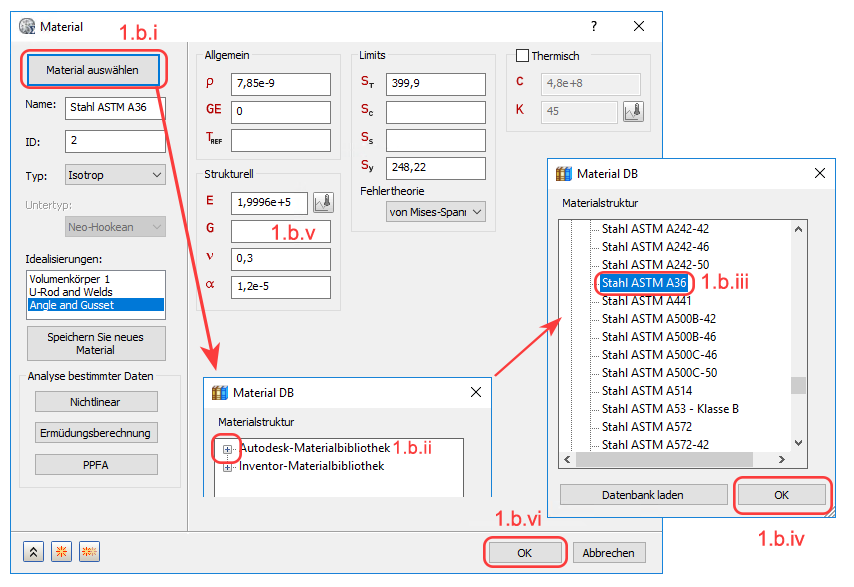854x587 pixels.
Task: Click the Material auswählen button
Action: (x=93, y=70)
